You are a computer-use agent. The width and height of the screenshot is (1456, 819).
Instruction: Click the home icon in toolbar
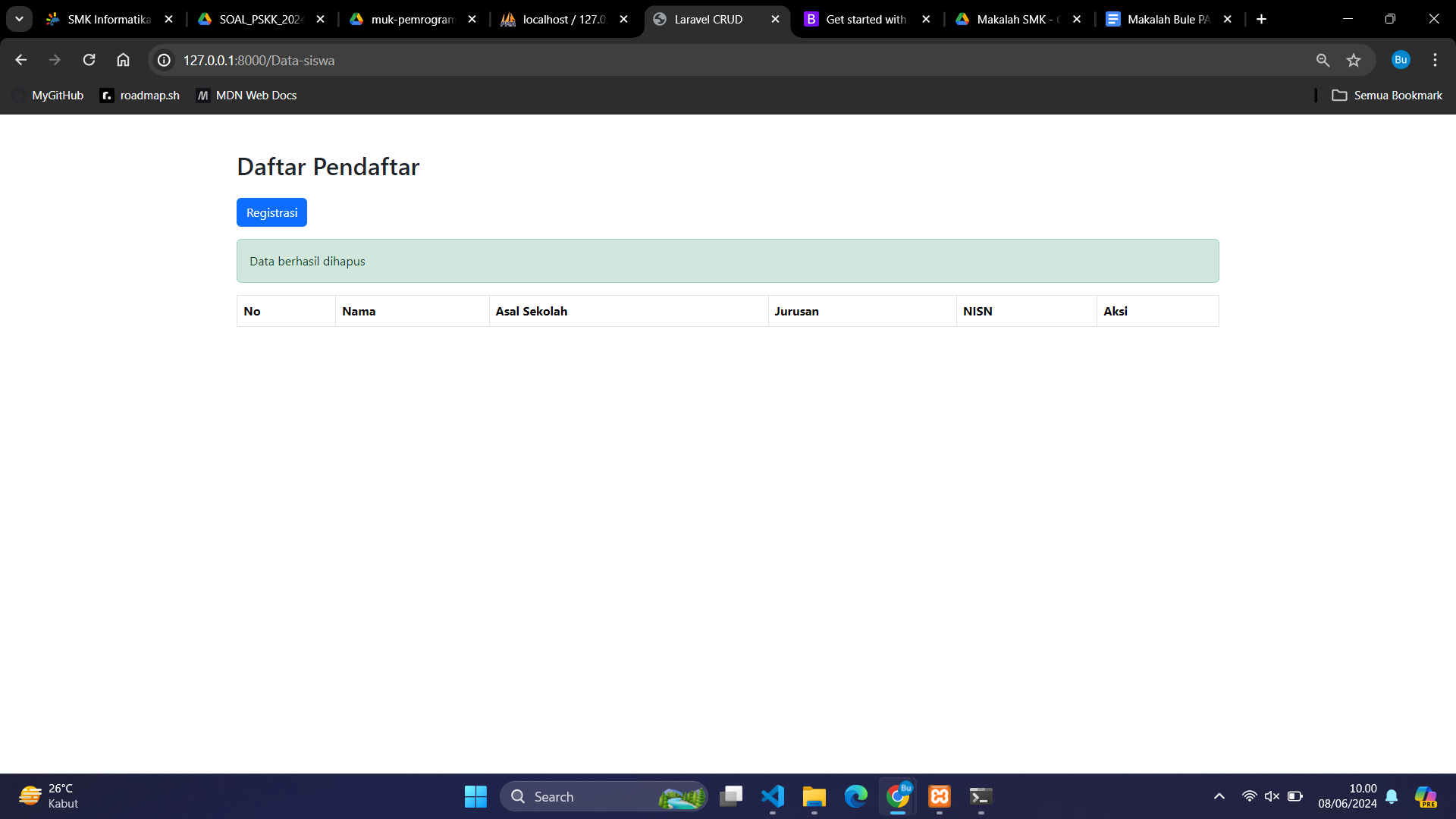click(123, 60)
